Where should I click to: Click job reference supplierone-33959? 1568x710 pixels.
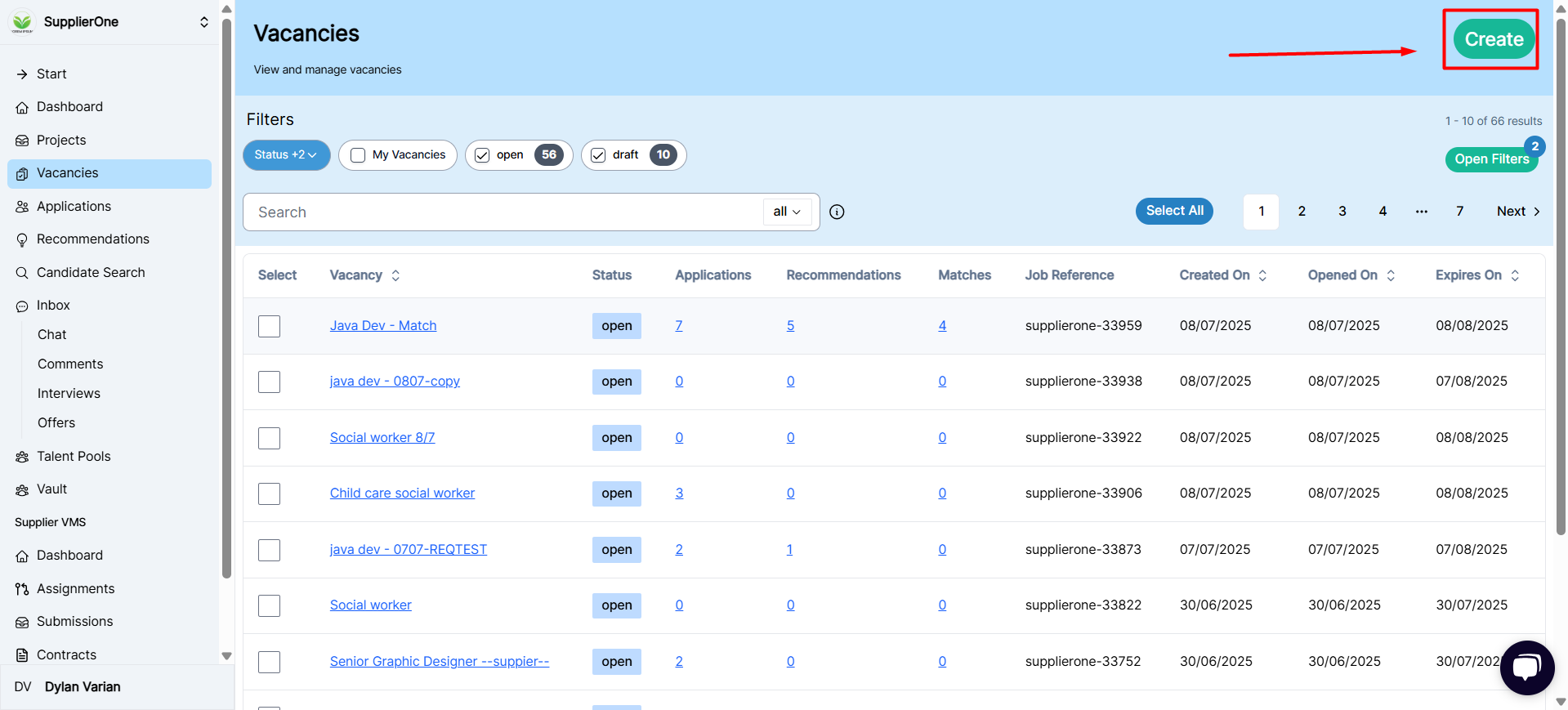click(1083, 326)
